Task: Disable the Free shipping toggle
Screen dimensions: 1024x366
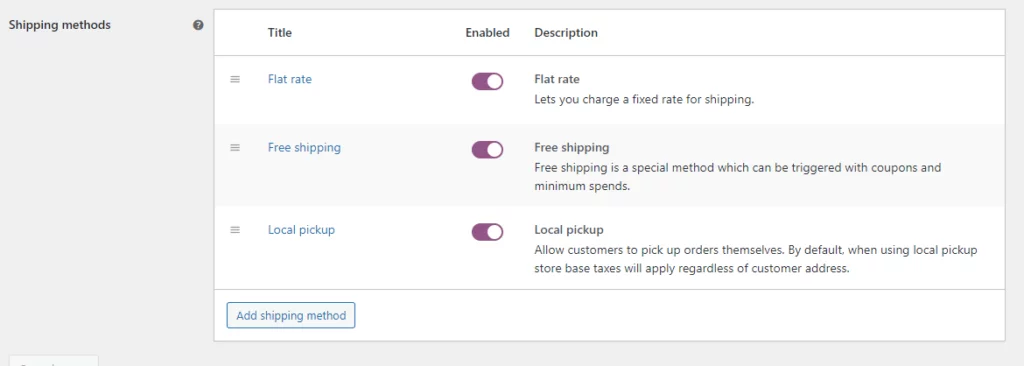Action: 487,150
